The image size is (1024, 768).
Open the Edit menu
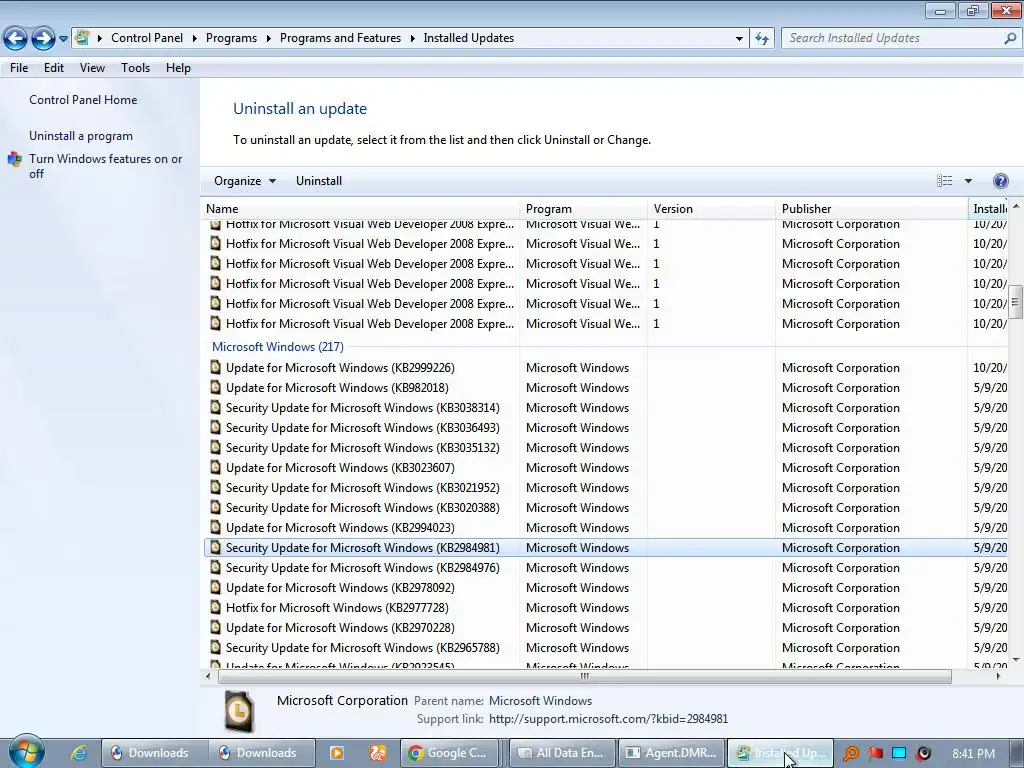(x=54, y=68)
